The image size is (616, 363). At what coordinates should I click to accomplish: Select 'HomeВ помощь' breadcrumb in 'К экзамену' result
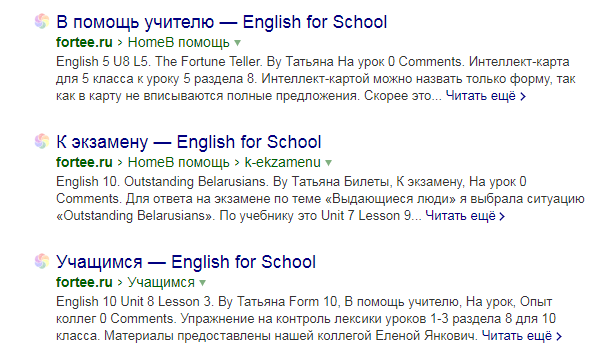(x=179, y=162)
